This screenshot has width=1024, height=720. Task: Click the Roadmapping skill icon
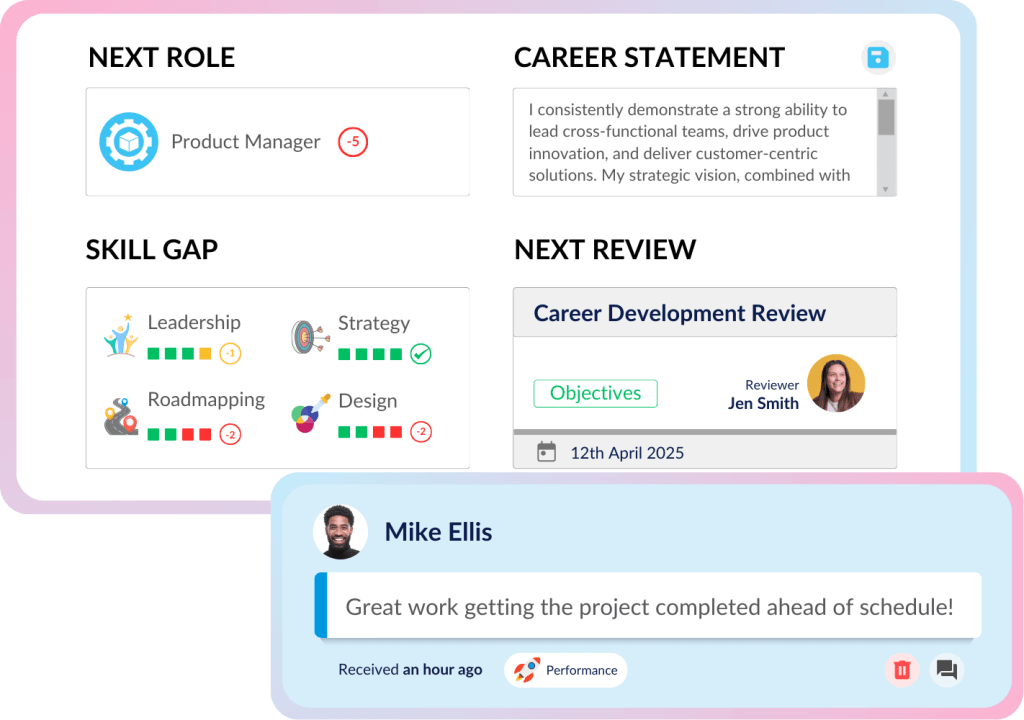coord(121,416)
